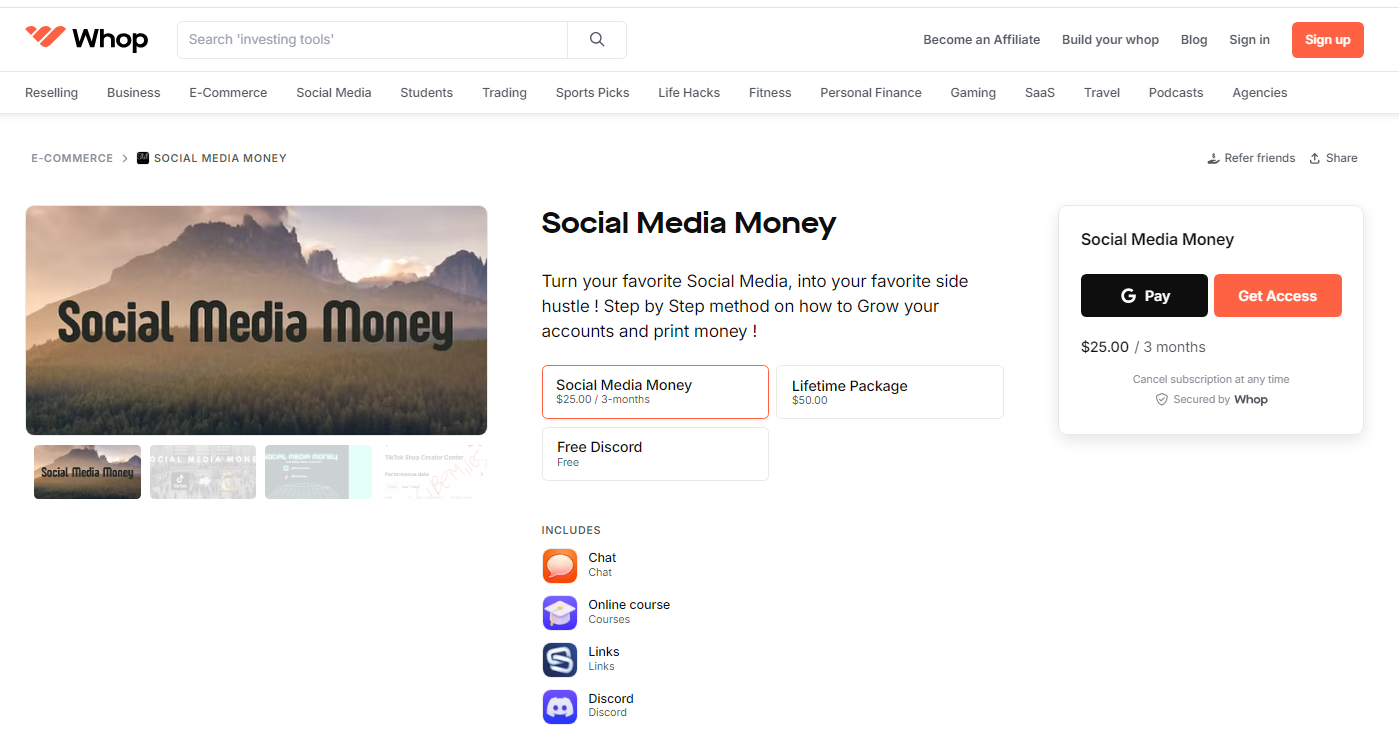Screen dimensions: 1399x751
Task: Click the Discord app icon
Action: tap(559, 707)
